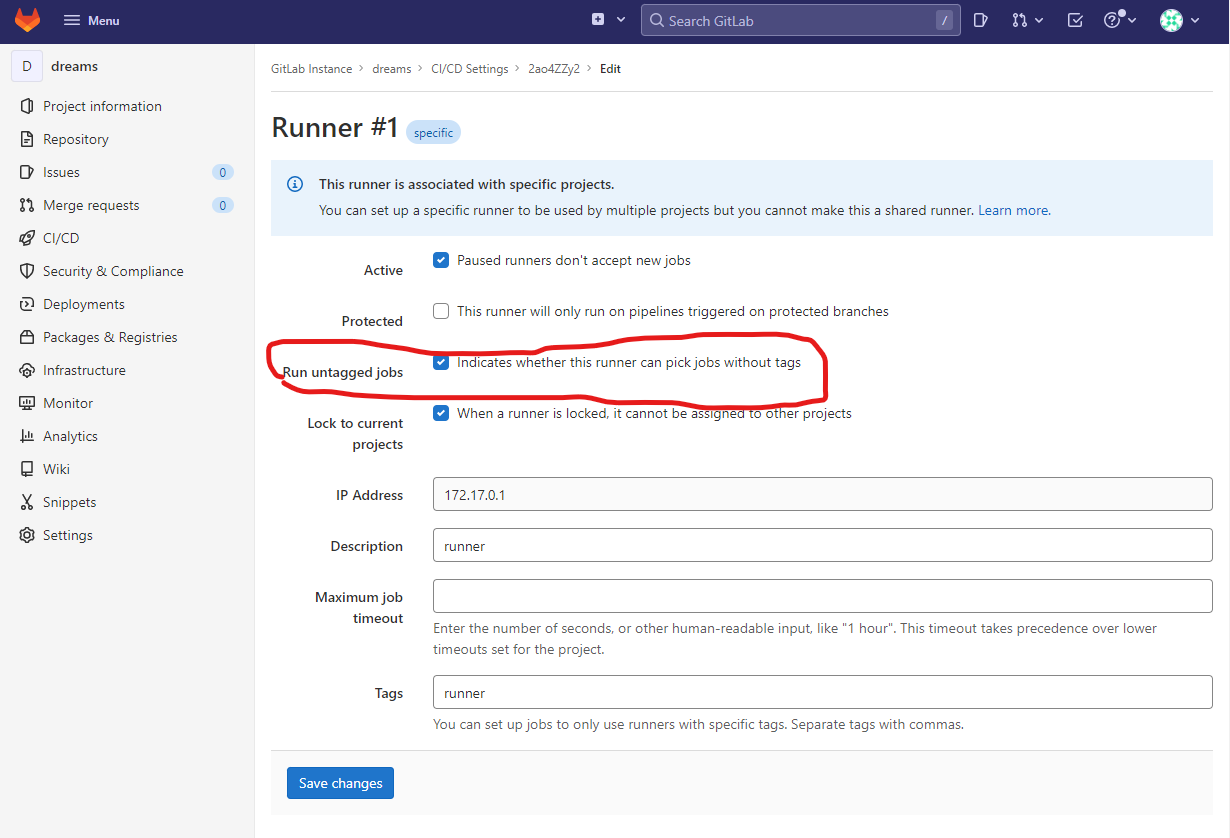Click the CI/CD rocket sidebar icon

(x=26, y=238)
